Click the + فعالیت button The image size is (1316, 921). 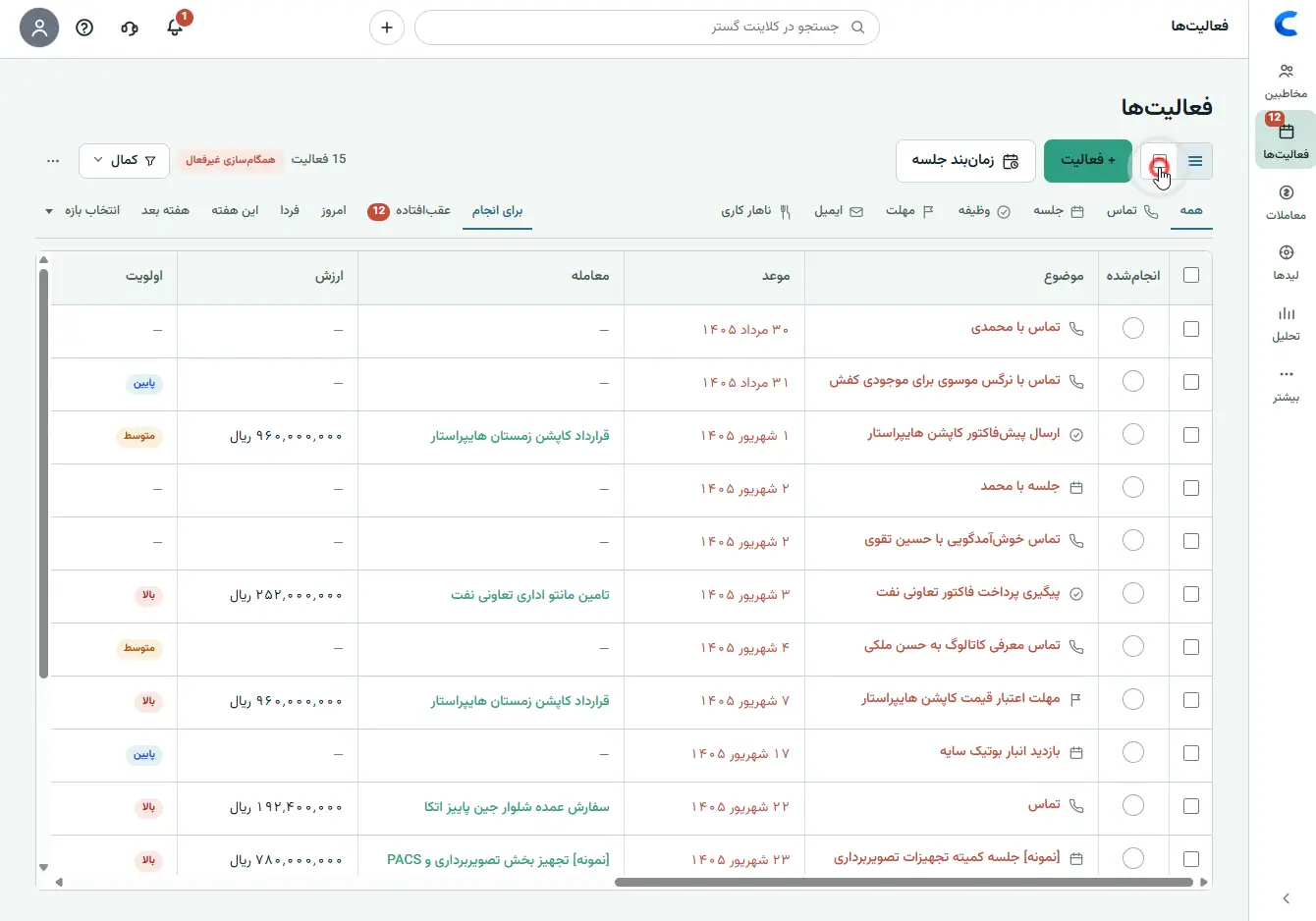coord(1088,161)
